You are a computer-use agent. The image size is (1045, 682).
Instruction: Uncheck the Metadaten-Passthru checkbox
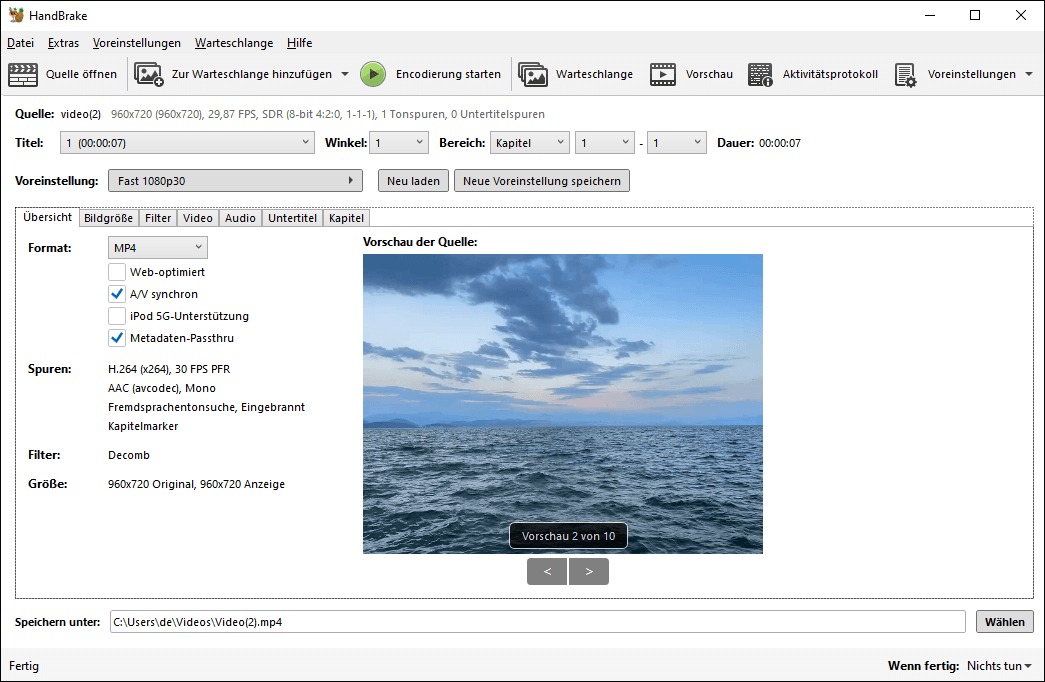pyautogui.click(x=117, y=338)
